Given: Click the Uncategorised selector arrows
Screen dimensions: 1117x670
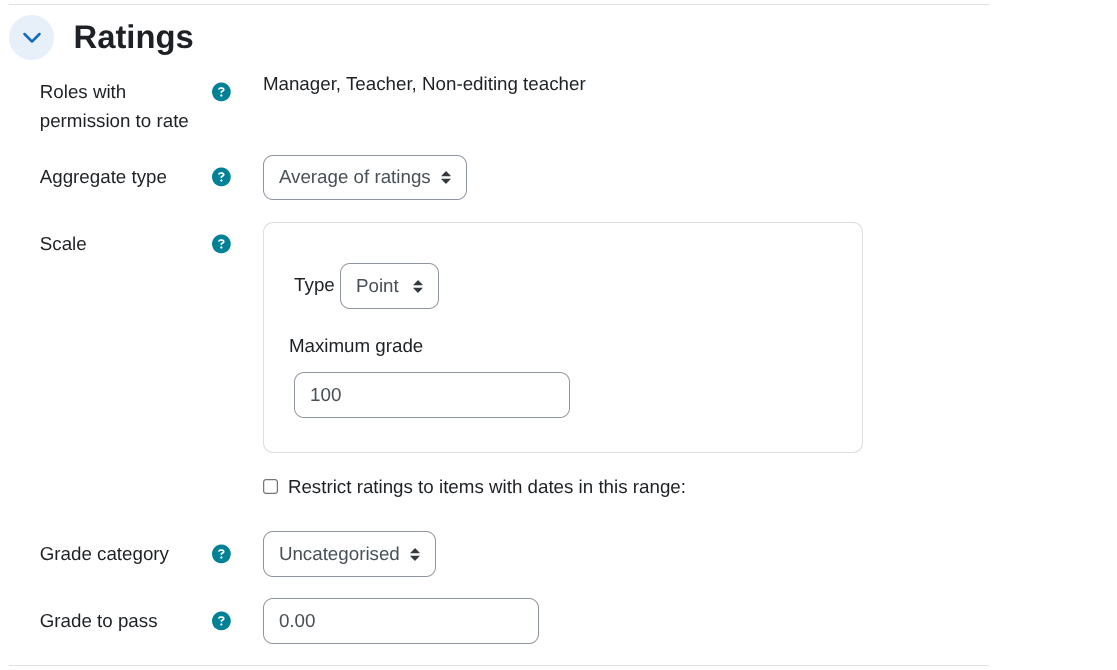Looking at the screenshot, I should coord(415,554).
